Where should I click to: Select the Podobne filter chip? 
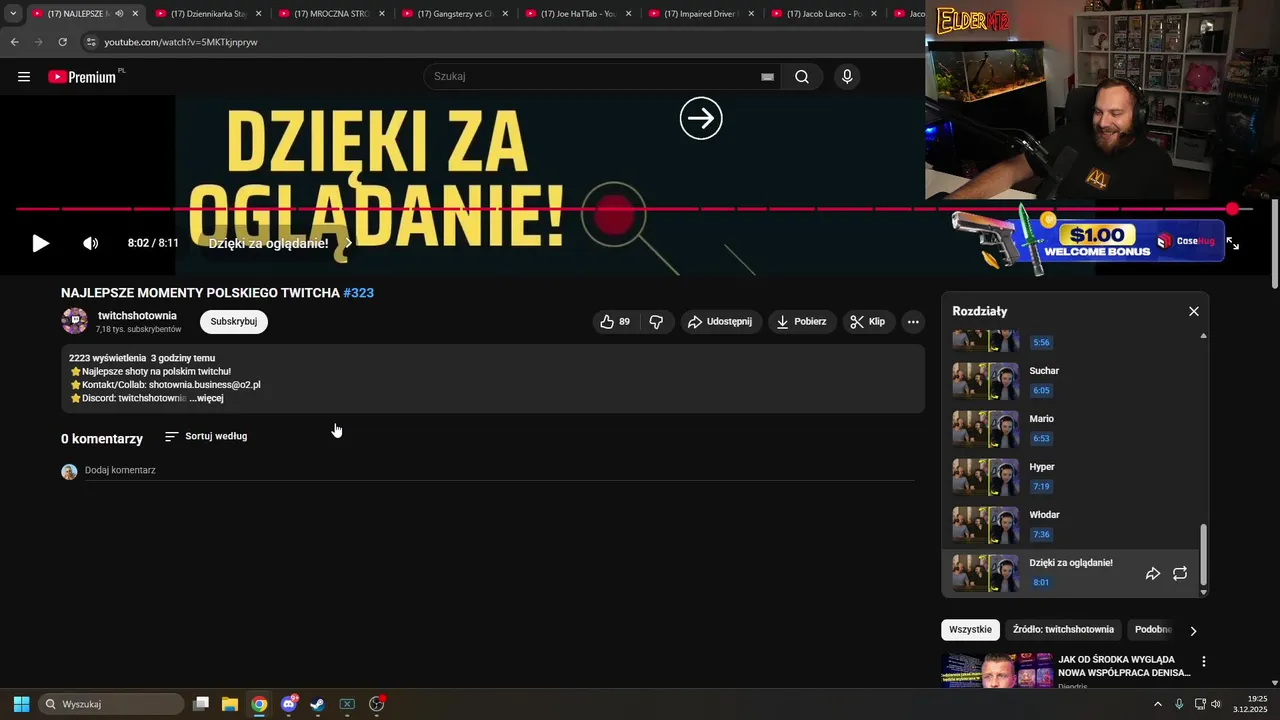[x=1153, y=630]
